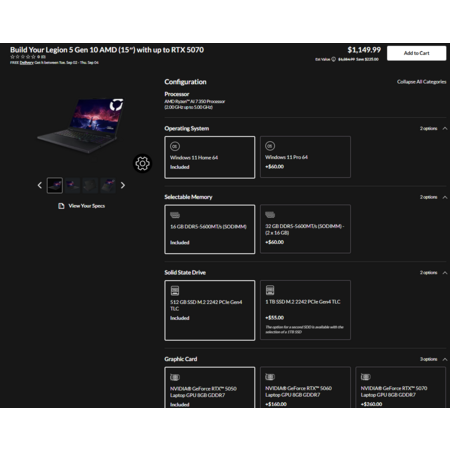This screenshot has height=450, width=450.
Task: Click Add to Cart button
Action: pyautogui.click(x=416, y=53)
